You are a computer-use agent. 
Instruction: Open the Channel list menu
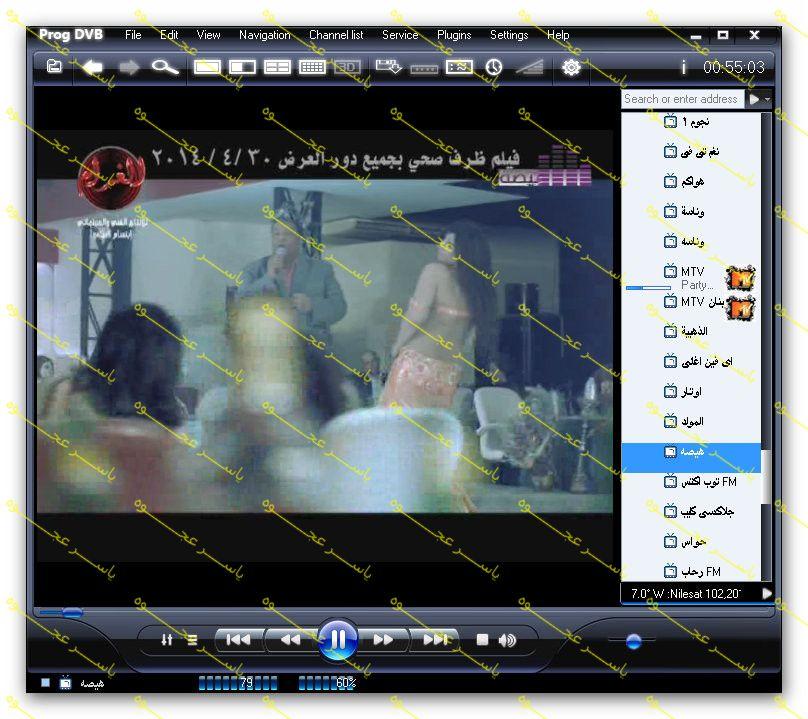[336, 35]
